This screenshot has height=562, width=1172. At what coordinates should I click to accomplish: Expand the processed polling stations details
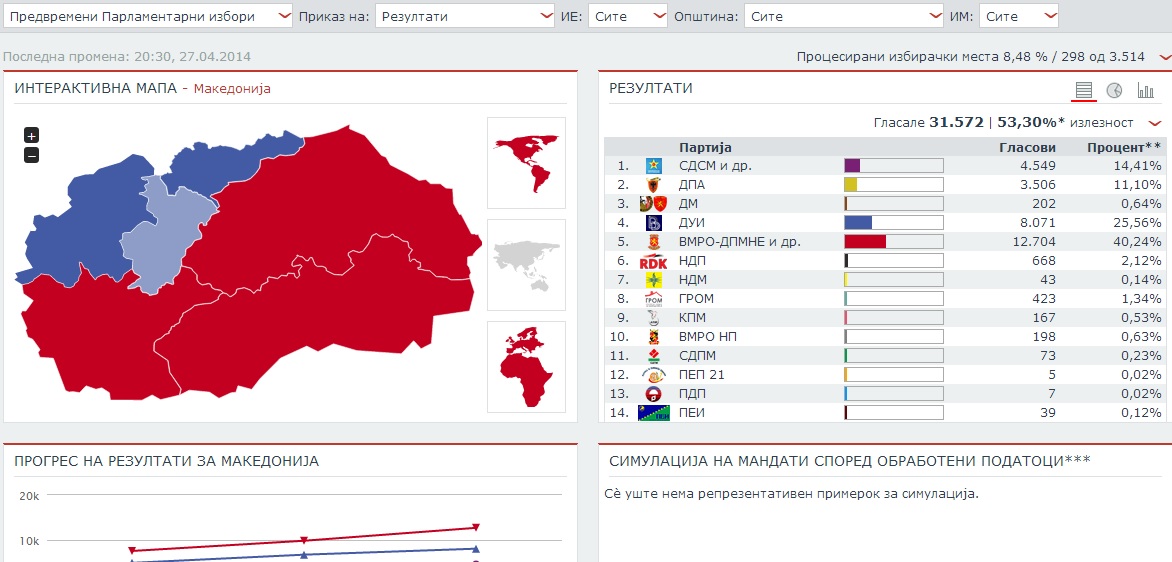point(1164,57)
